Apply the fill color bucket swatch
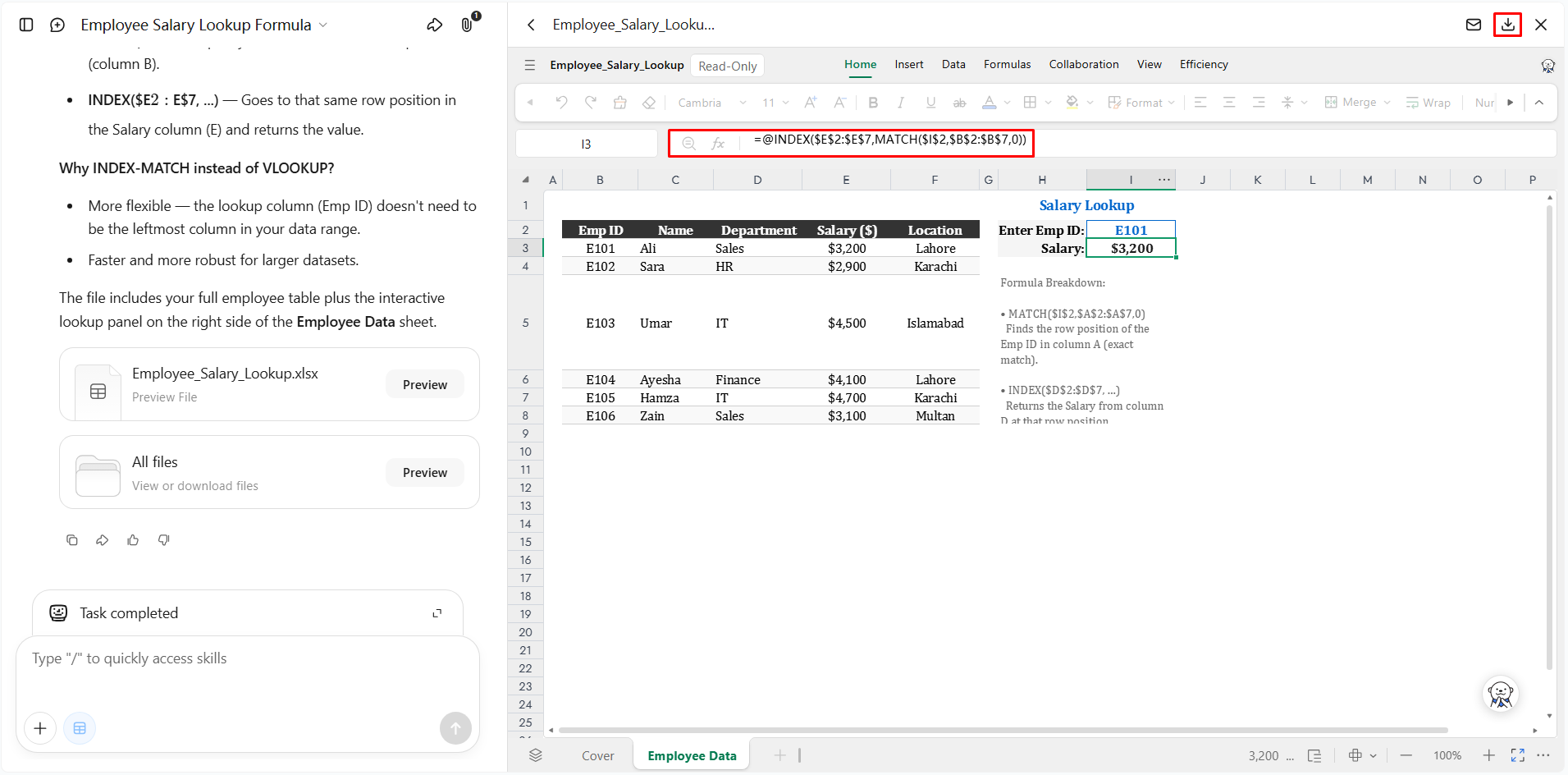 click(1072, 103)
